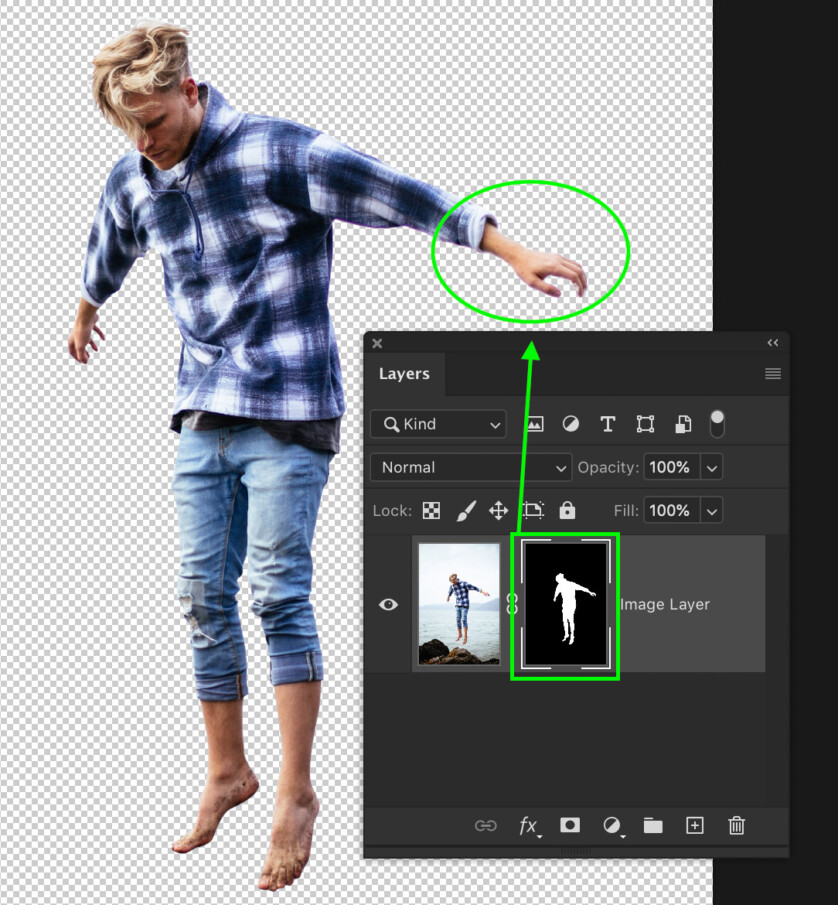Image resolution: width=838 pixels, height=905 pixels.
Task: Hide the Image Layer
Action: click(x=388, y=604)
